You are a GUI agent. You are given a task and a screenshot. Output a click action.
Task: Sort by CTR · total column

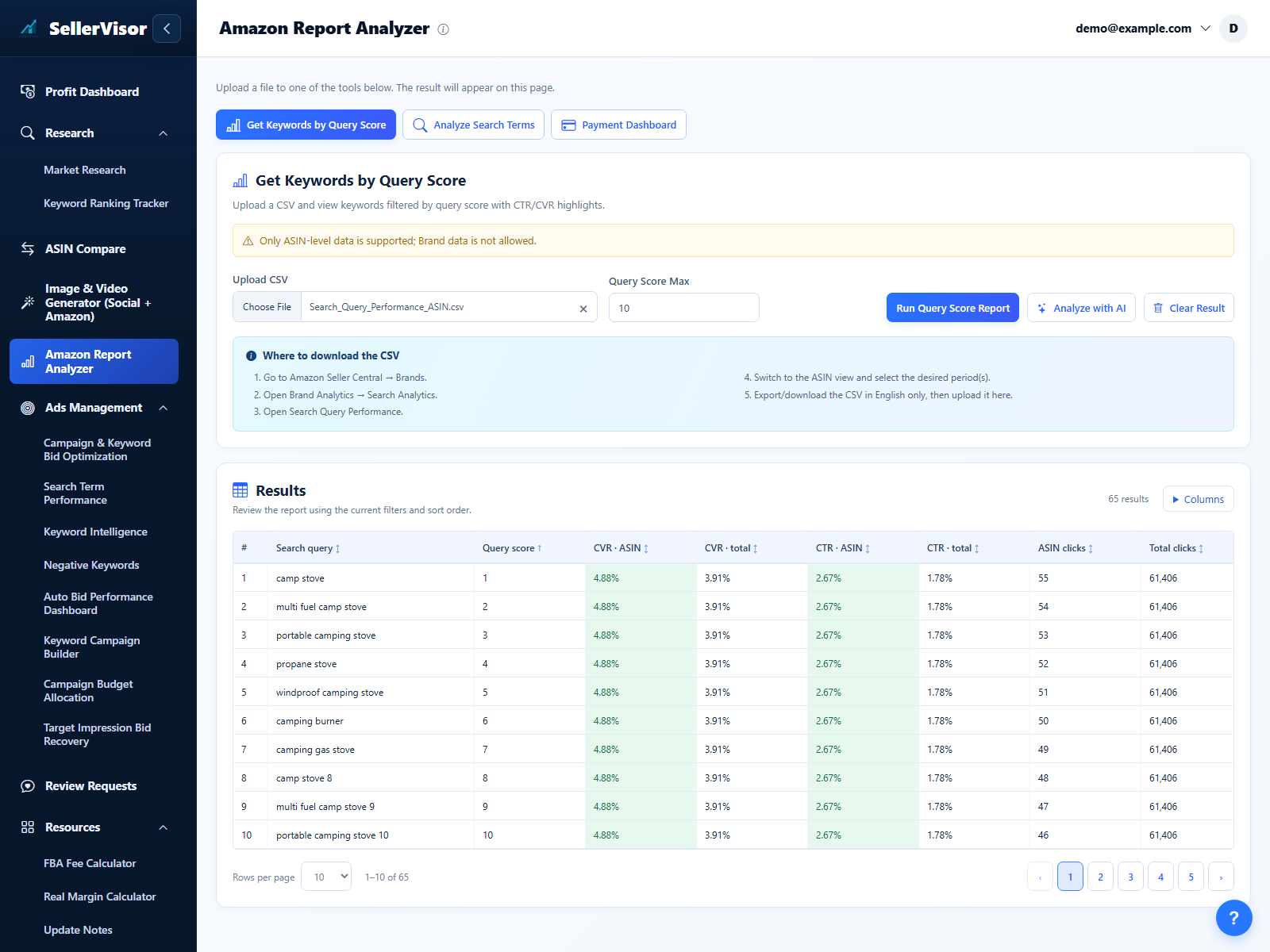pos(953,548)
